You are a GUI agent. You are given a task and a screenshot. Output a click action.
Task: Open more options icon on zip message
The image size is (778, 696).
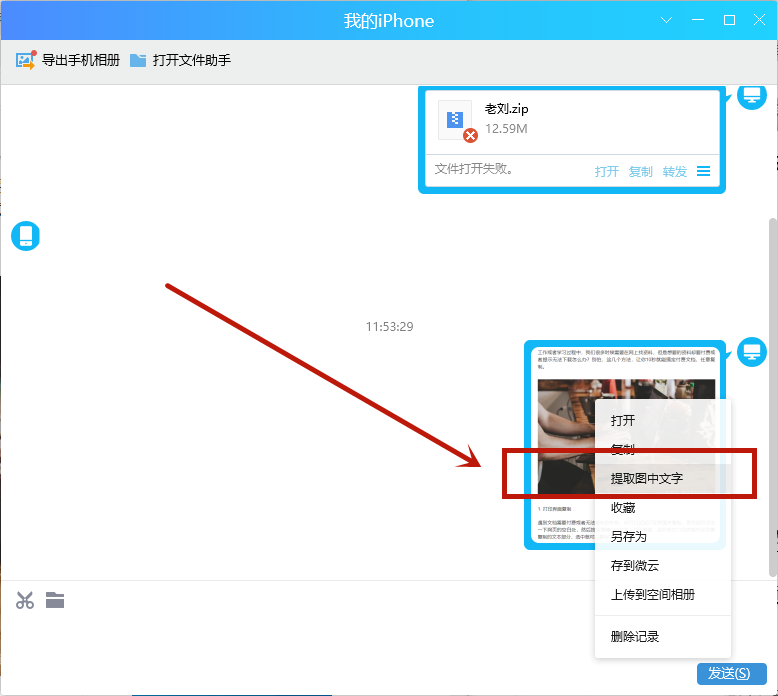point(703,171)
